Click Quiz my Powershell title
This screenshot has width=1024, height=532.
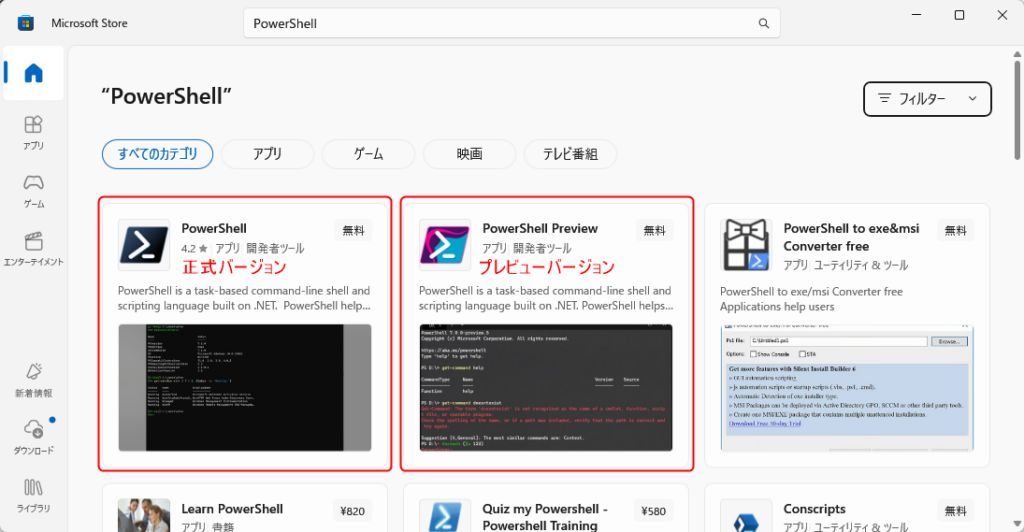point(545,516)
